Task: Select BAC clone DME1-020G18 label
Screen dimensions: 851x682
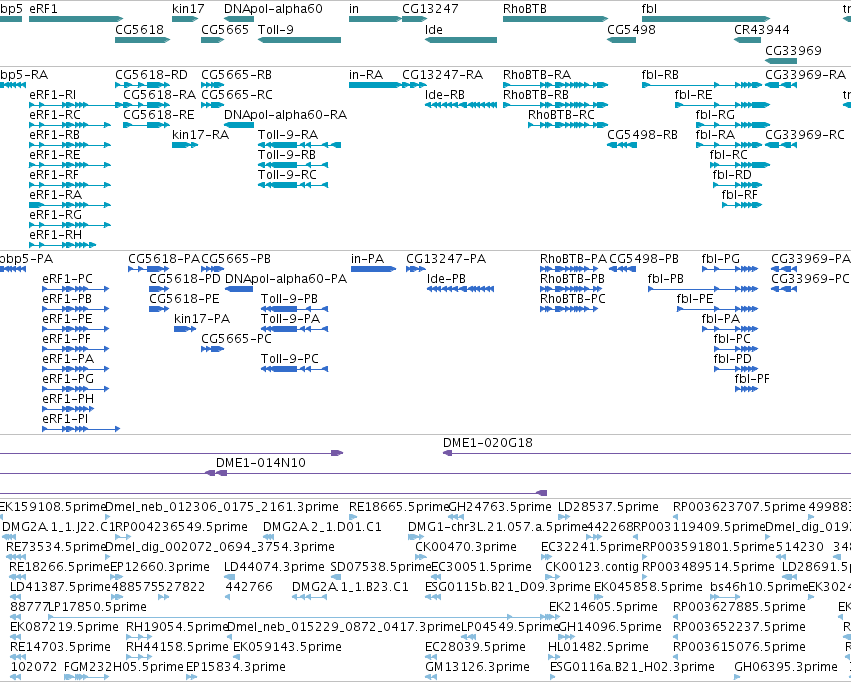Action: pyautogui.click(x=487, y=442)
